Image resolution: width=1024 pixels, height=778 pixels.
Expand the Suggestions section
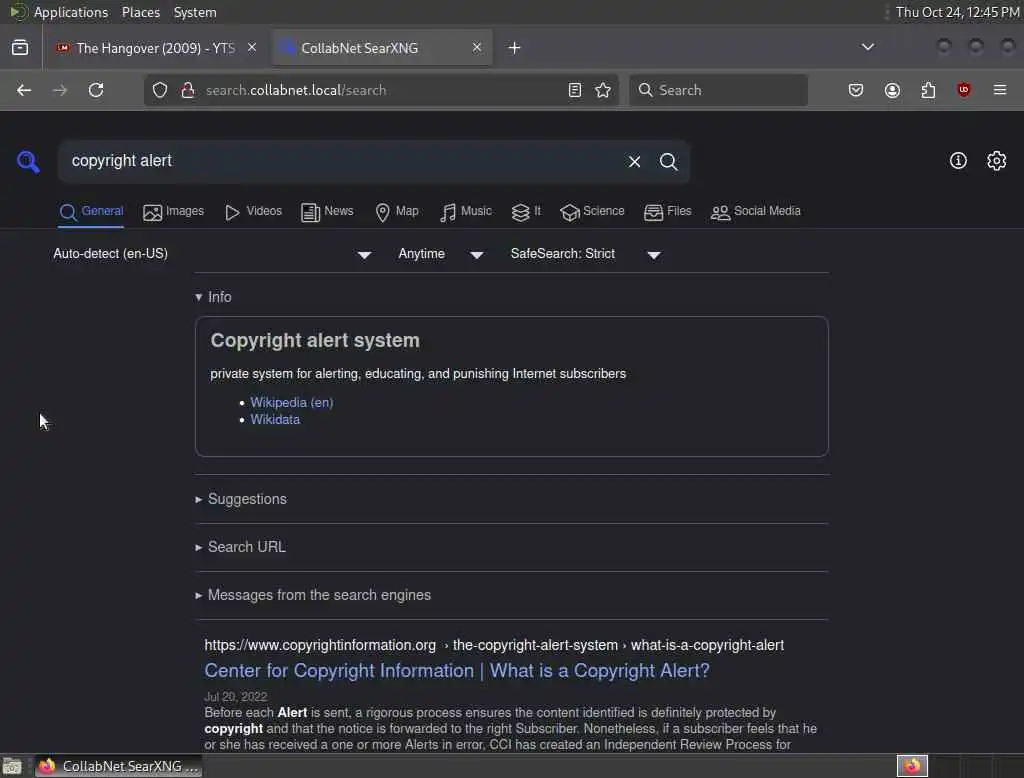241,499
